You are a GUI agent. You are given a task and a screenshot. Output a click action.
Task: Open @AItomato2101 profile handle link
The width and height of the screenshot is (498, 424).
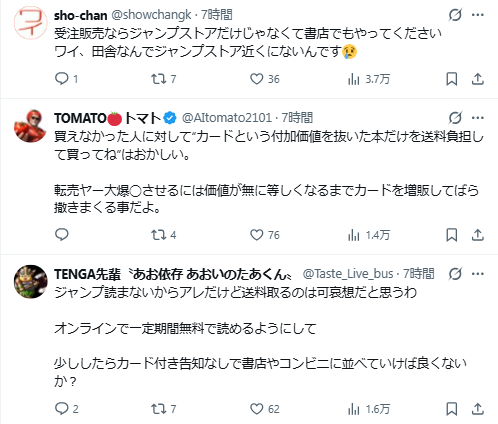pos(227,118)
